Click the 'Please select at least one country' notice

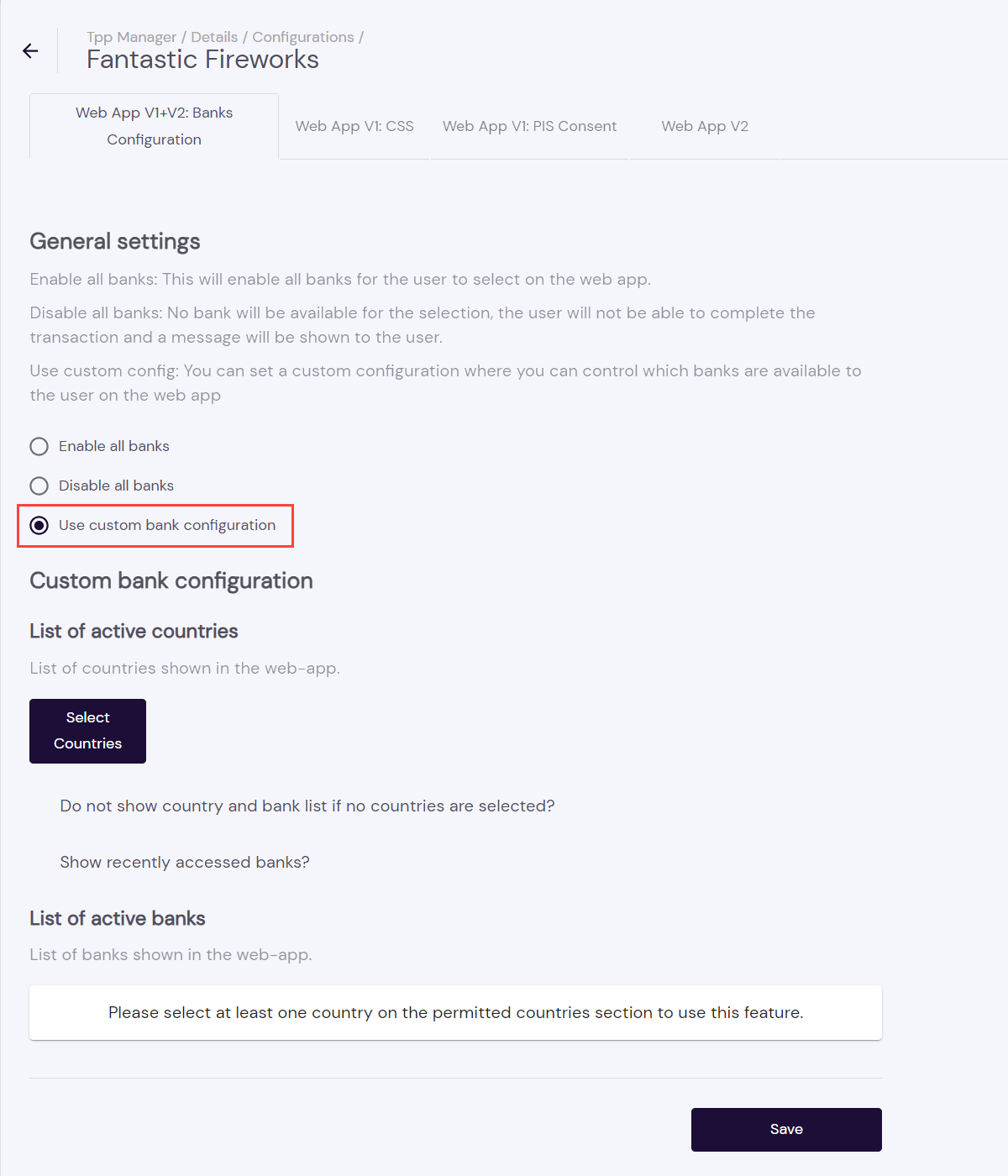pos(455,1013)
